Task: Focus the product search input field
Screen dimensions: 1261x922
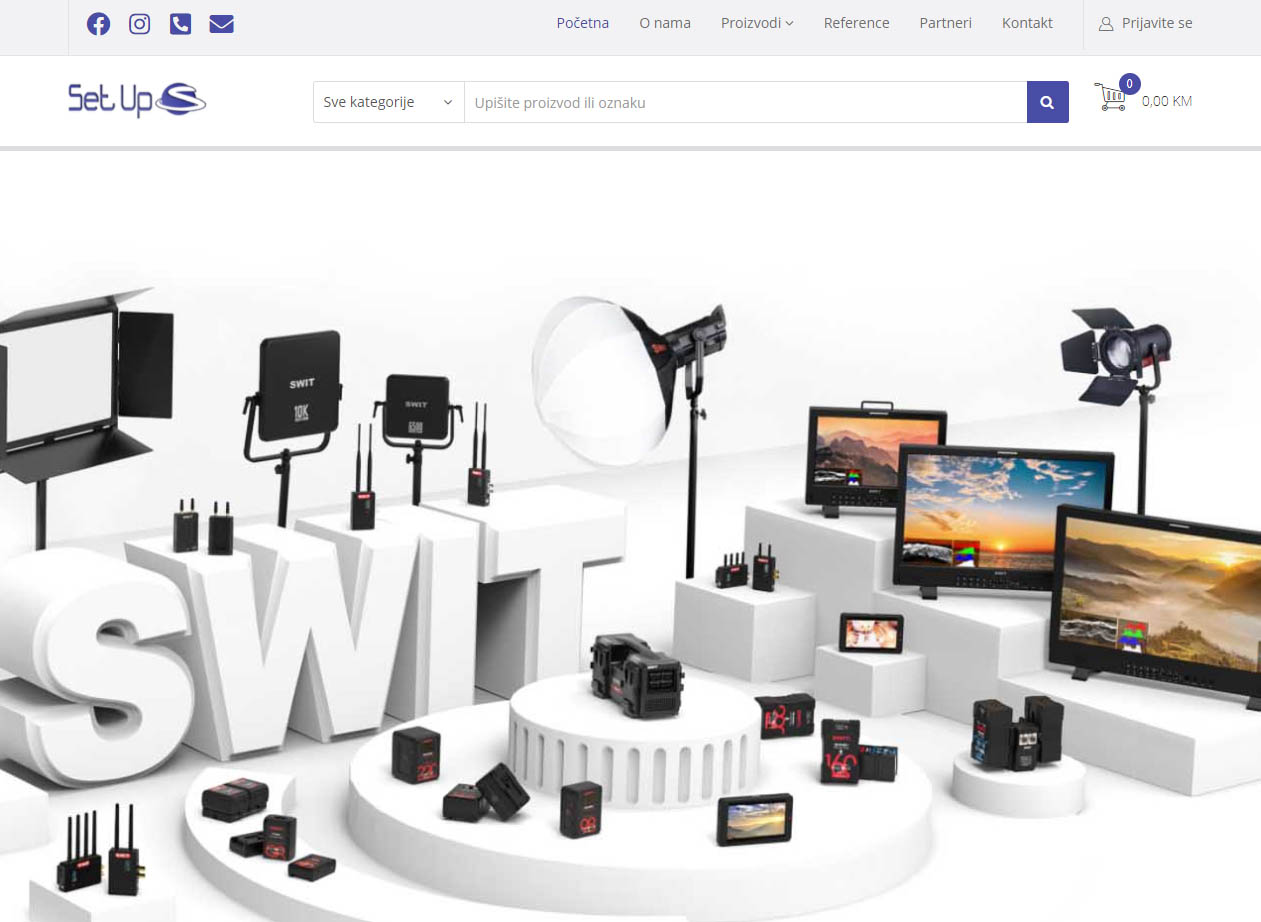Action: pos(746,102)
